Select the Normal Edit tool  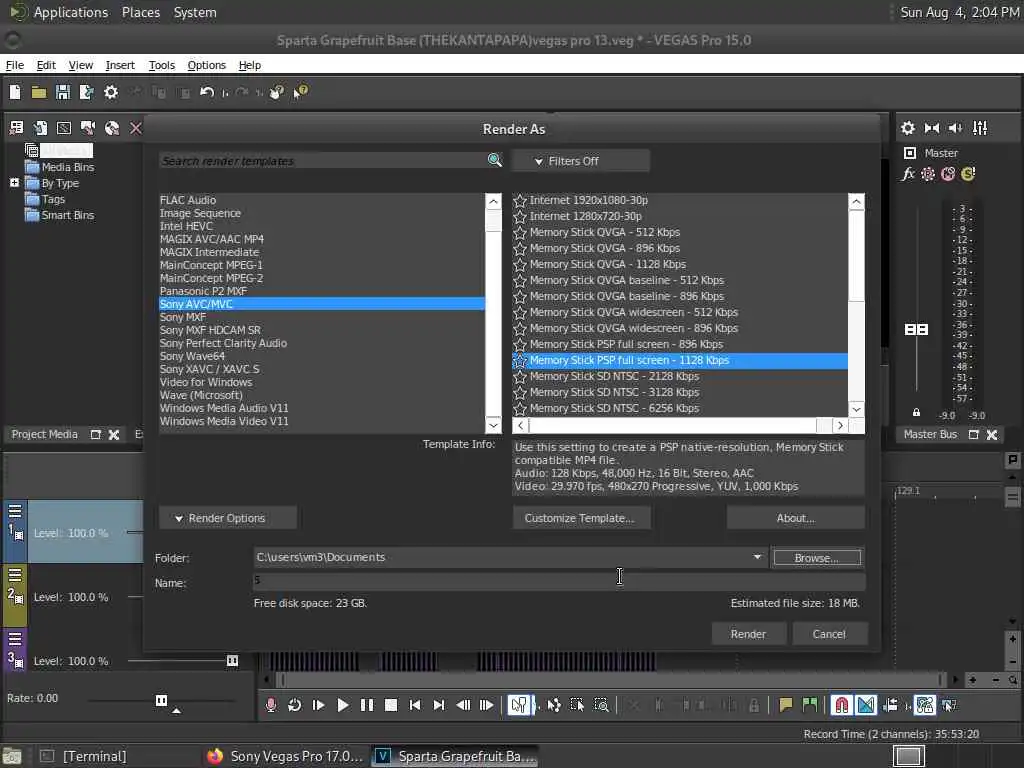coord(519,705)
